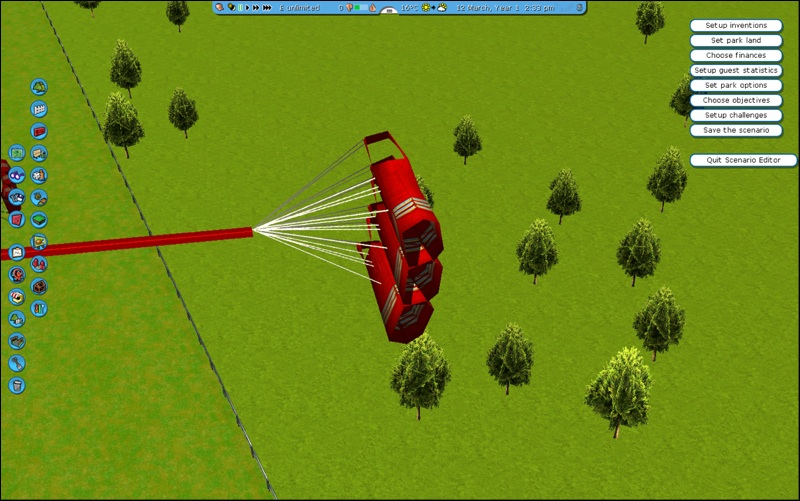This screenshot has height=501, width=800.
Task: Open the green map view icon
Action: click(17, 153)
